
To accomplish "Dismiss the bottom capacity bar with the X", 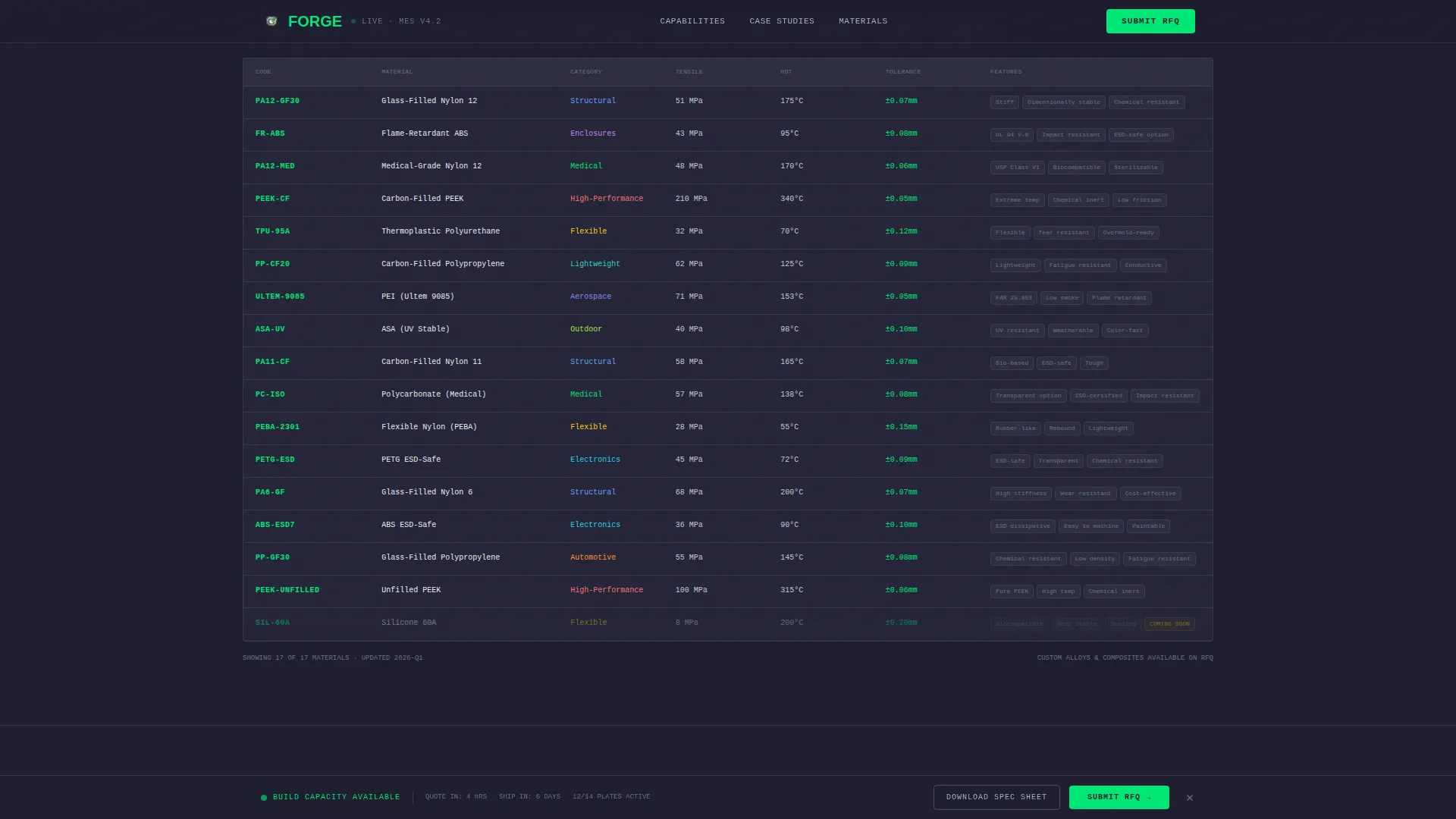I will 1190,798.
